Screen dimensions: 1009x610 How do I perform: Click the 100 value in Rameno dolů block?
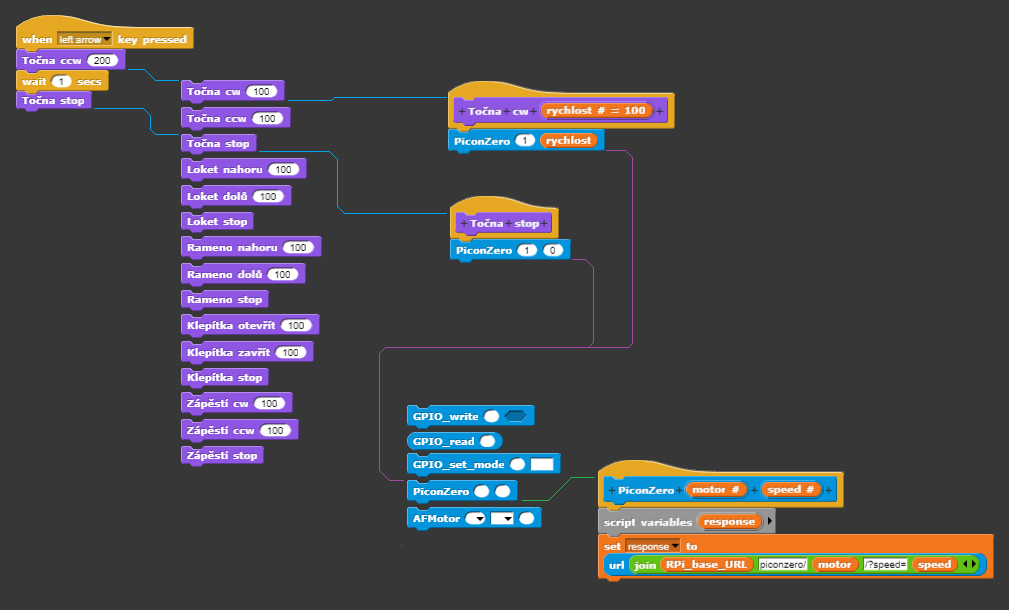[x=282, y=275]
